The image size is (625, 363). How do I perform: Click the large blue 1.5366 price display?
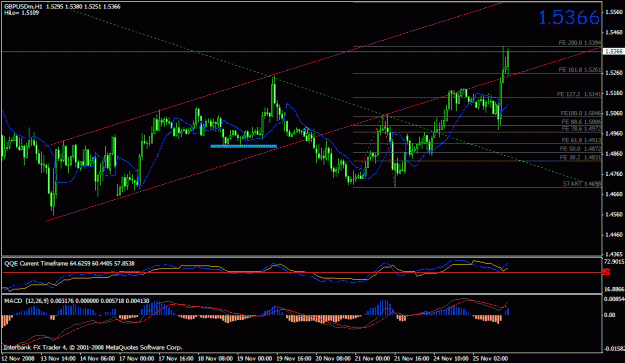569,18
